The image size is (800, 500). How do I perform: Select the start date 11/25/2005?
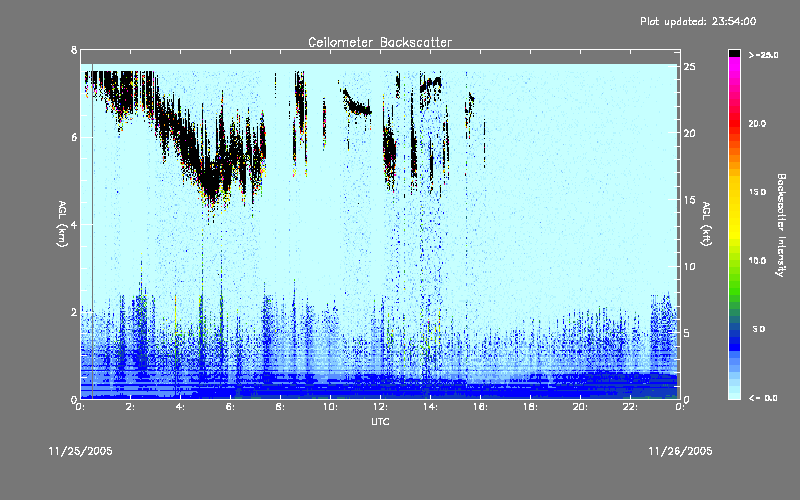81,451
